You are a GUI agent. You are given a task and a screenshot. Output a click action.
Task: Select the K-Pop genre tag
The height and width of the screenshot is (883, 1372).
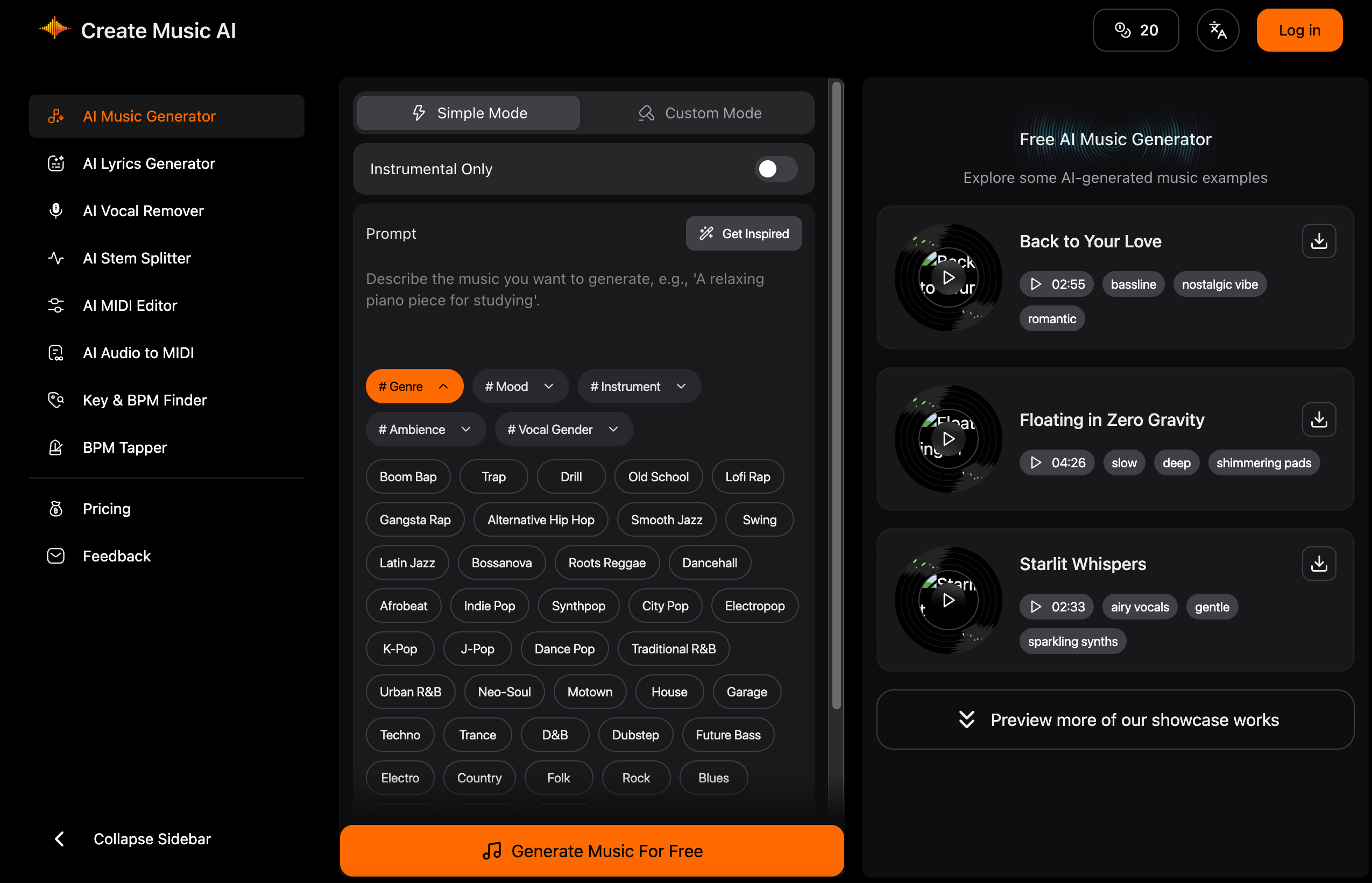coord(399,649)
